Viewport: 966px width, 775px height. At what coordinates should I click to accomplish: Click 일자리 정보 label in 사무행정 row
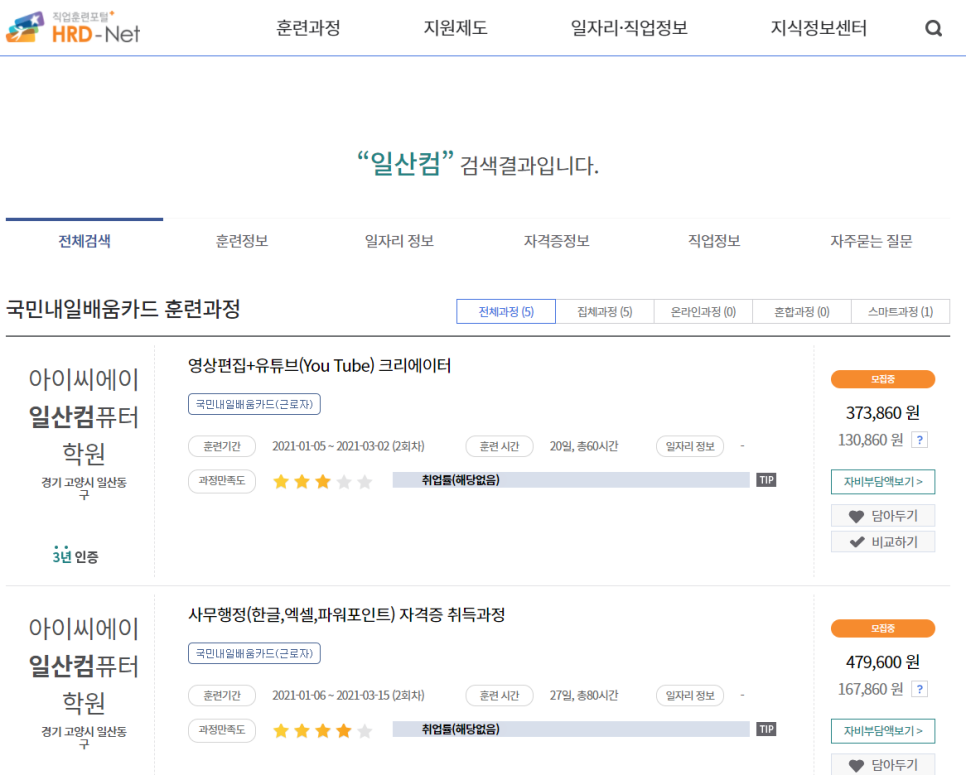click(690, 696)
